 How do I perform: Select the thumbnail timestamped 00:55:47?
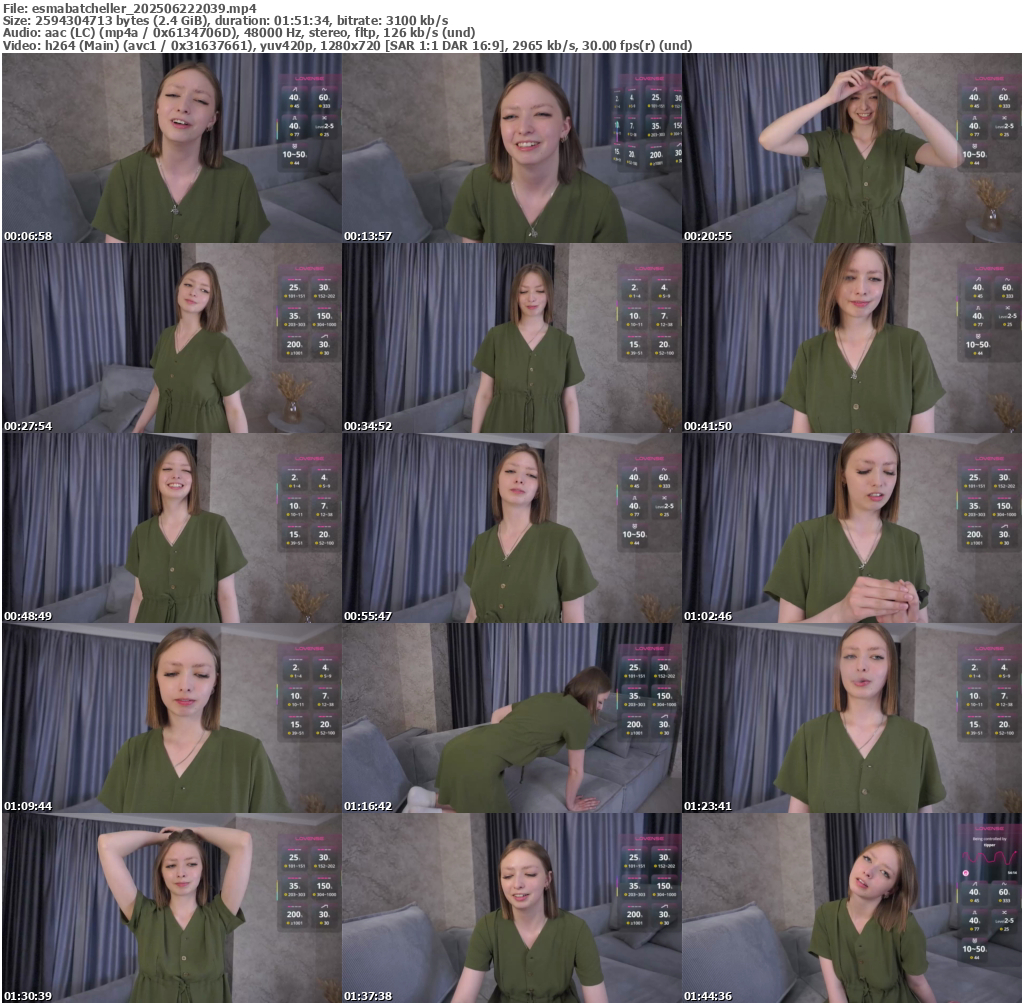click(511, 528)
